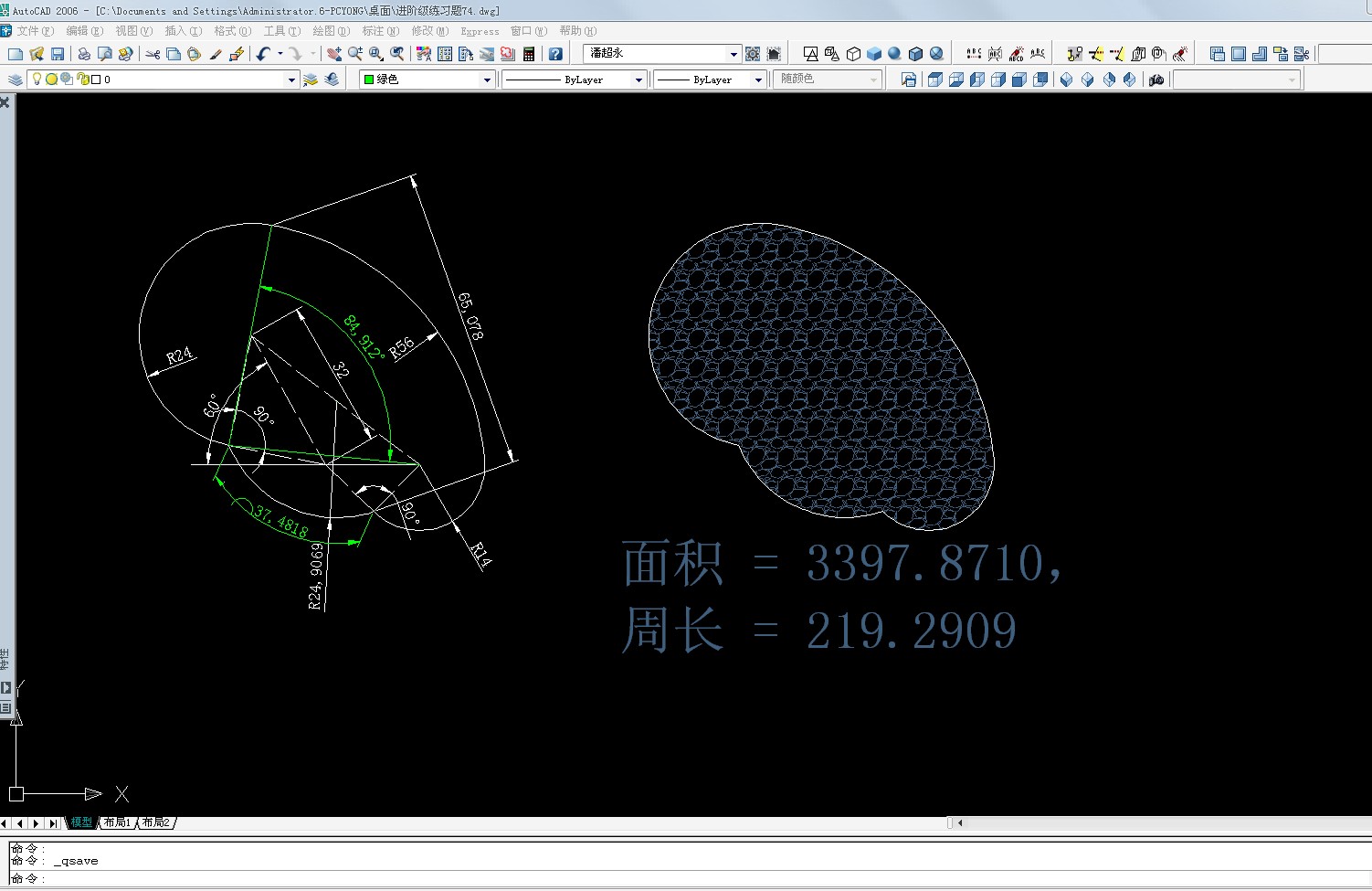
Task: Open the 格式(O) menu
Action: click(232, 31)
